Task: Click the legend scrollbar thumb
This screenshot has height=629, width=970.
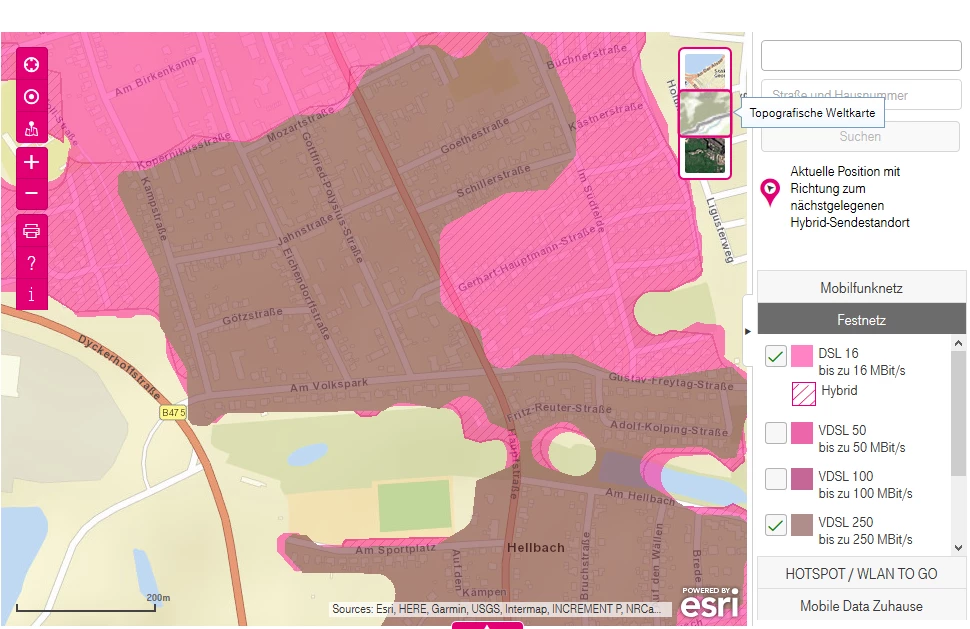Action: coord(958,413)
